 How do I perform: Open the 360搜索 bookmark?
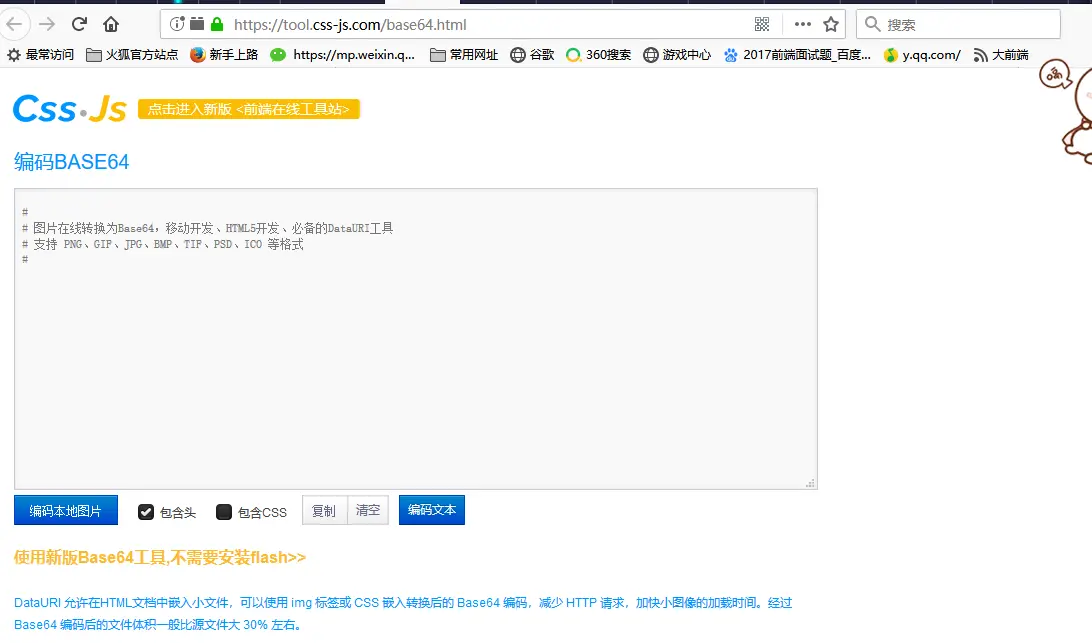tap(599, 54)
